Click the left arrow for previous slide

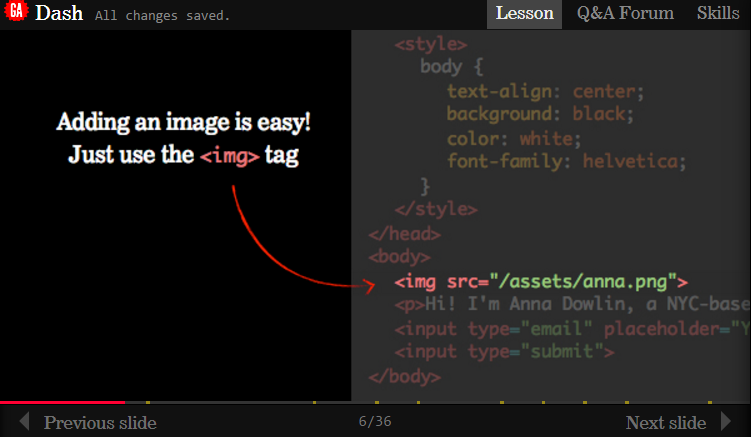[24, 421]
